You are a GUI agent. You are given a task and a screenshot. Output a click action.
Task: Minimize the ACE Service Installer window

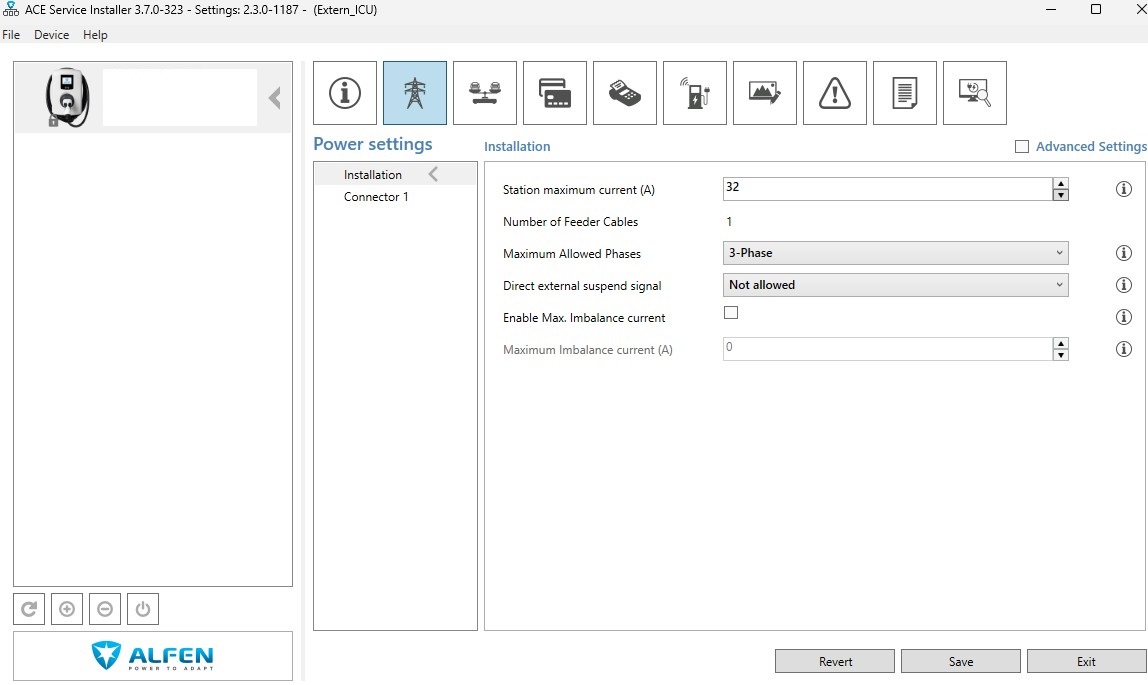point(1051,10)
